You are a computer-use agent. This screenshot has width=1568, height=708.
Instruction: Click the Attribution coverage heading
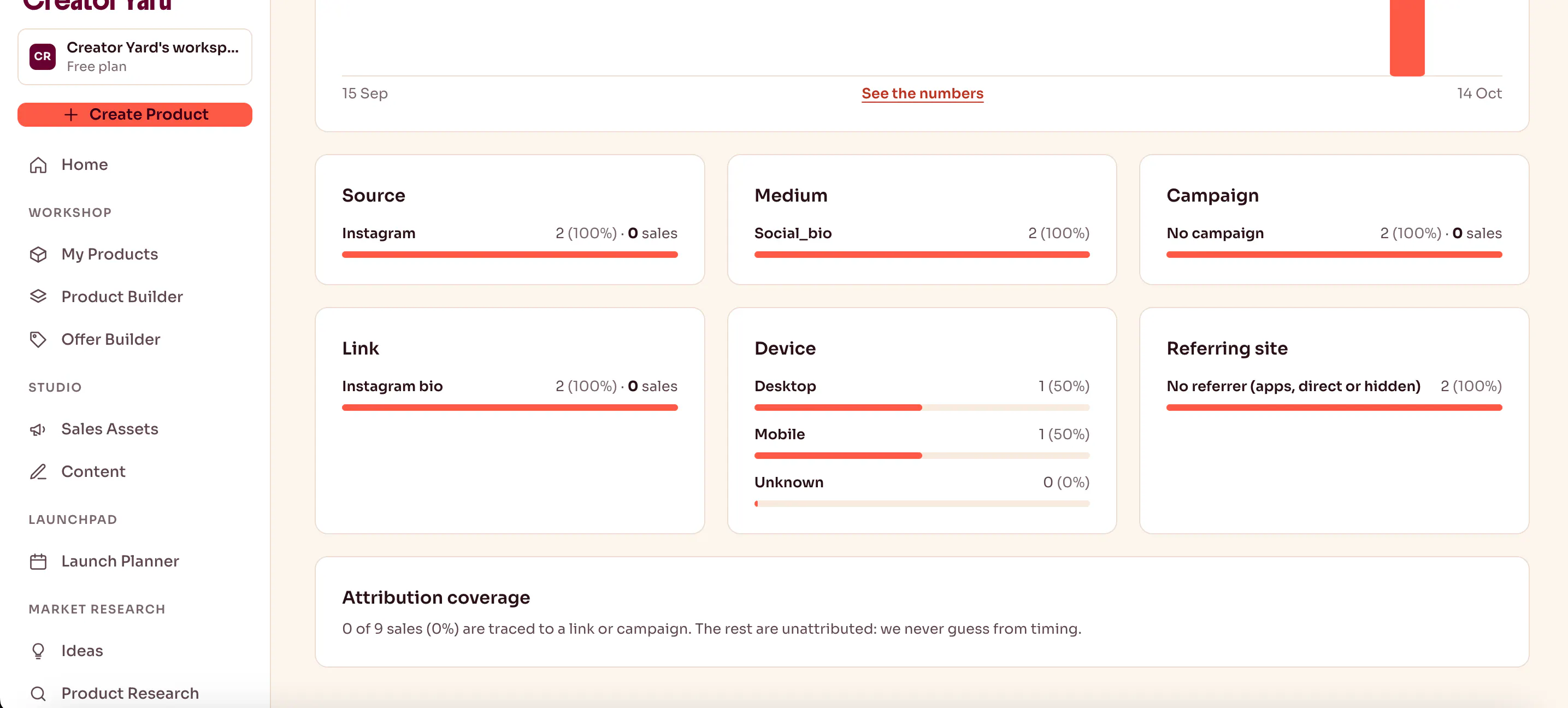point(436,598)
